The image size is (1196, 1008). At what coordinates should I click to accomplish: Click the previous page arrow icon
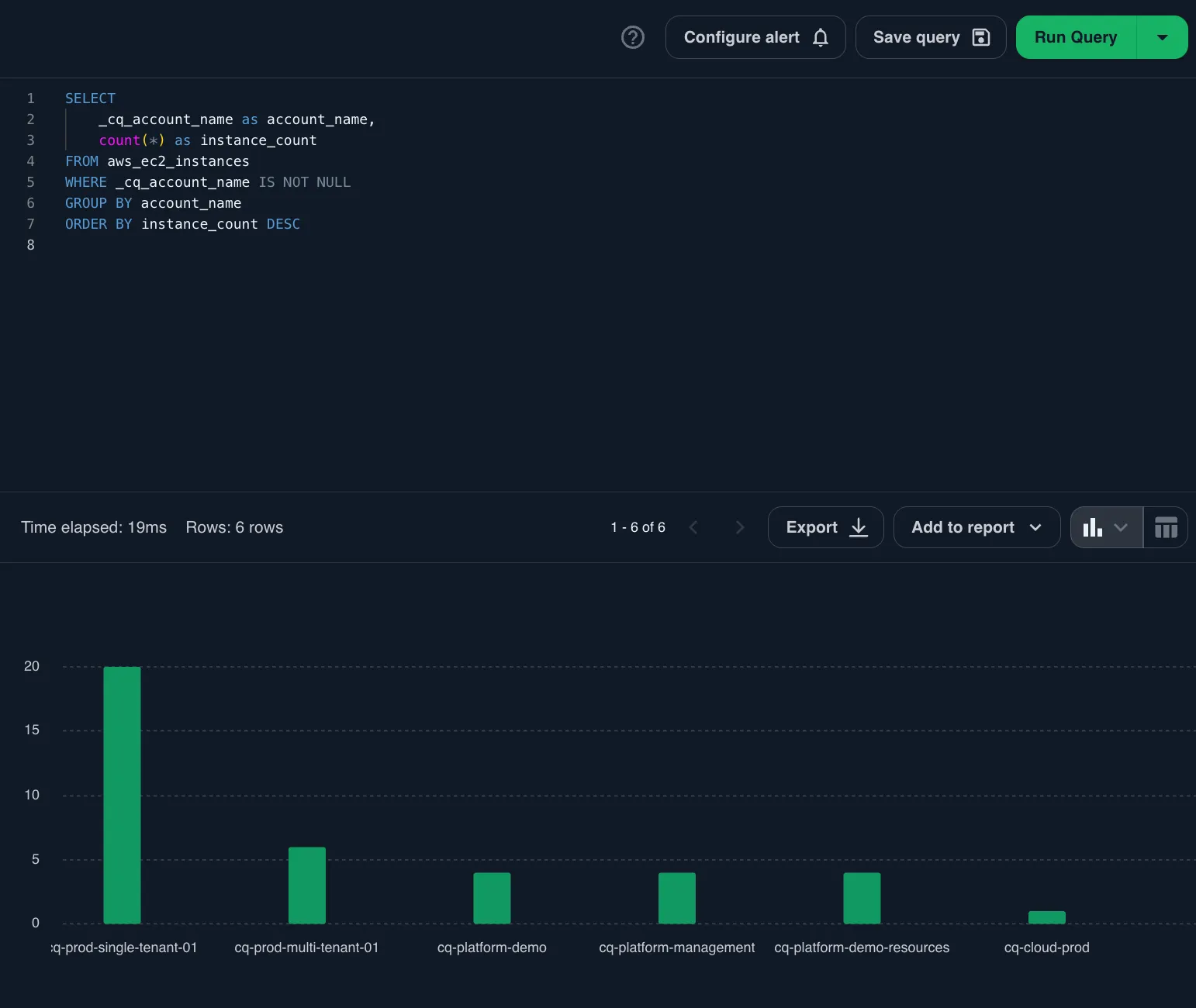click(693, 527)
